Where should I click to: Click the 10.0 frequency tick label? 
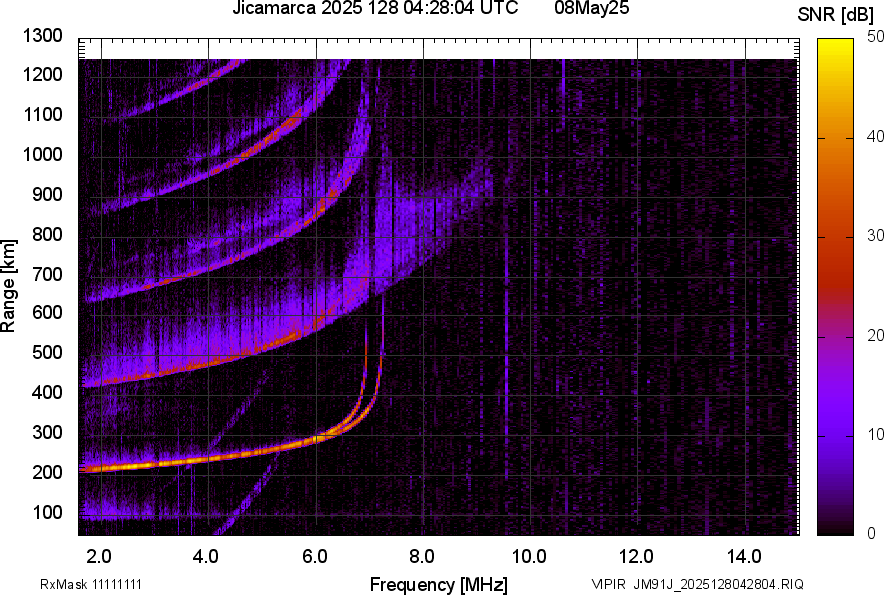point(528,557)
